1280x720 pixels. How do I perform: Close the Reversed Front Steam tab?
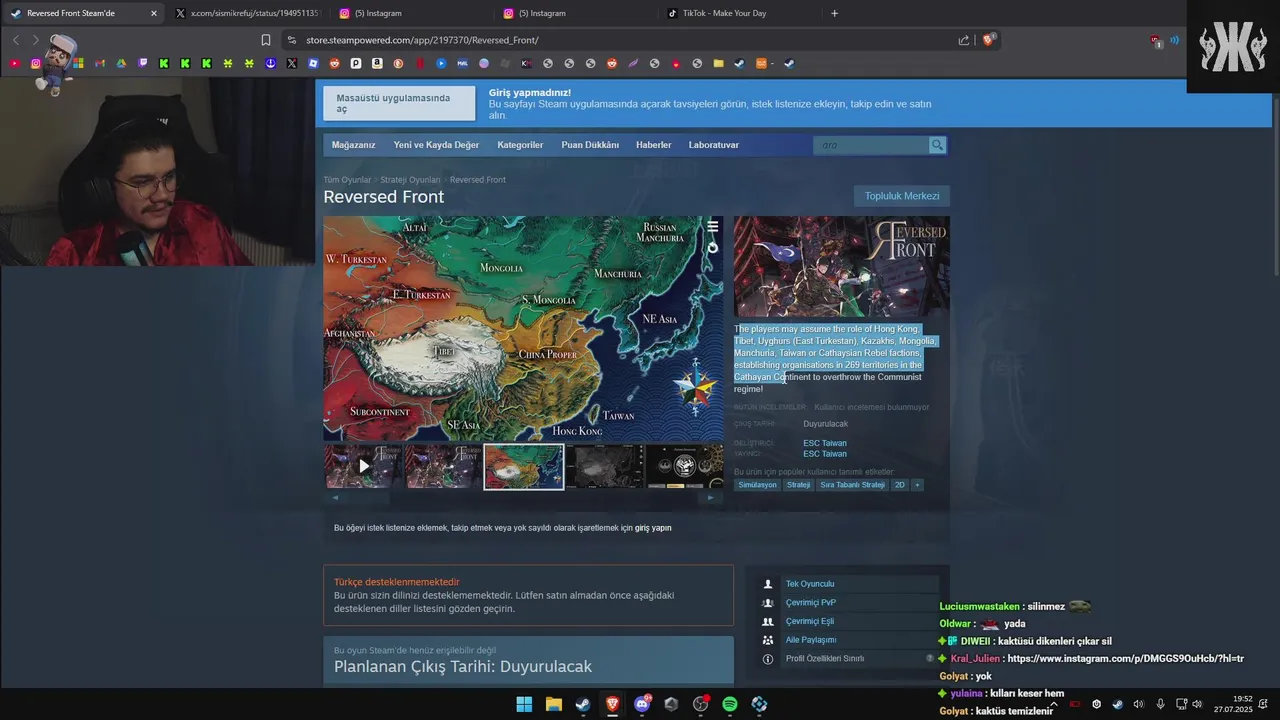(153, 13)
